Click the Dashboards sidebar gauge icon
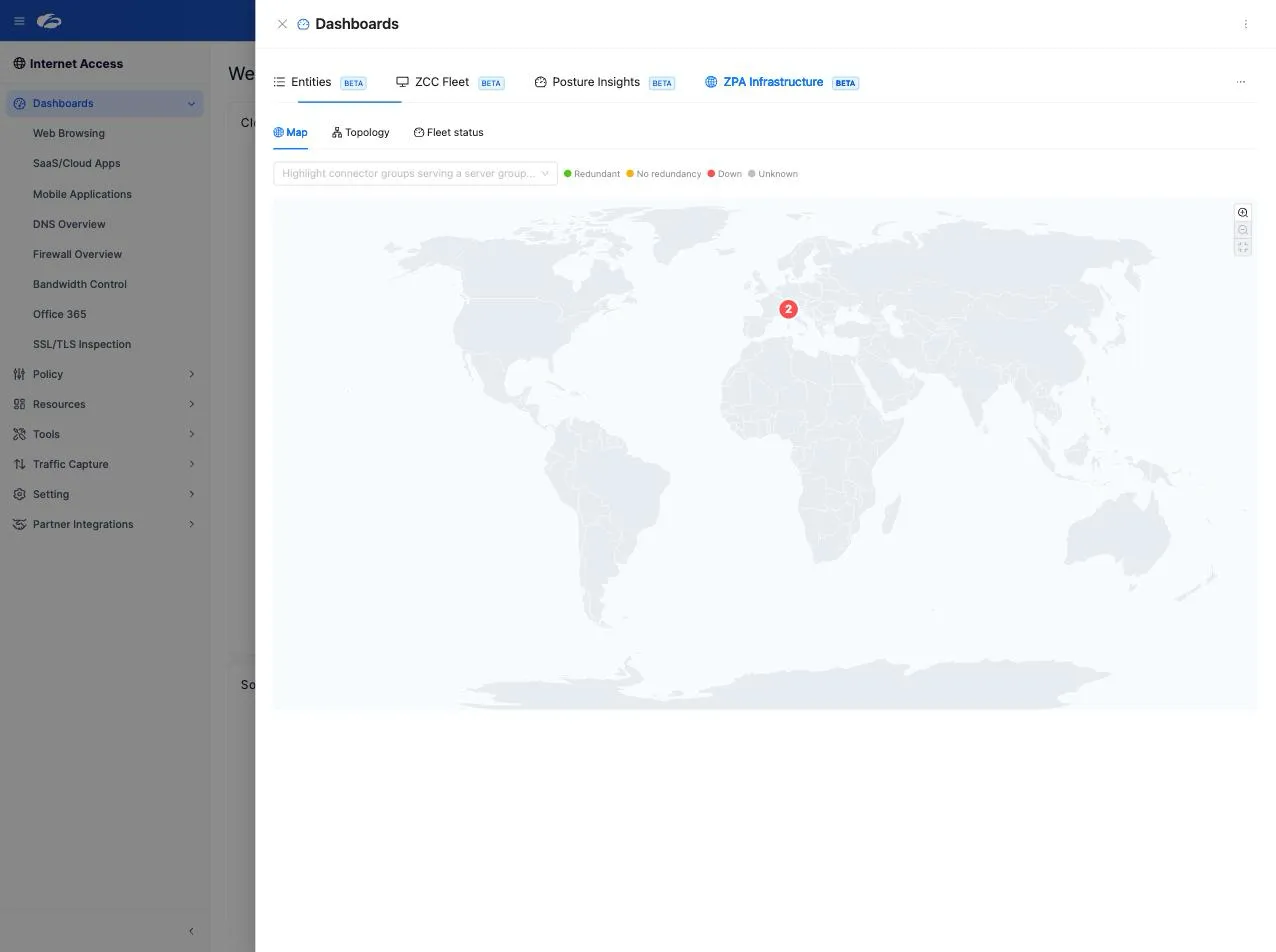 point(19,103)
